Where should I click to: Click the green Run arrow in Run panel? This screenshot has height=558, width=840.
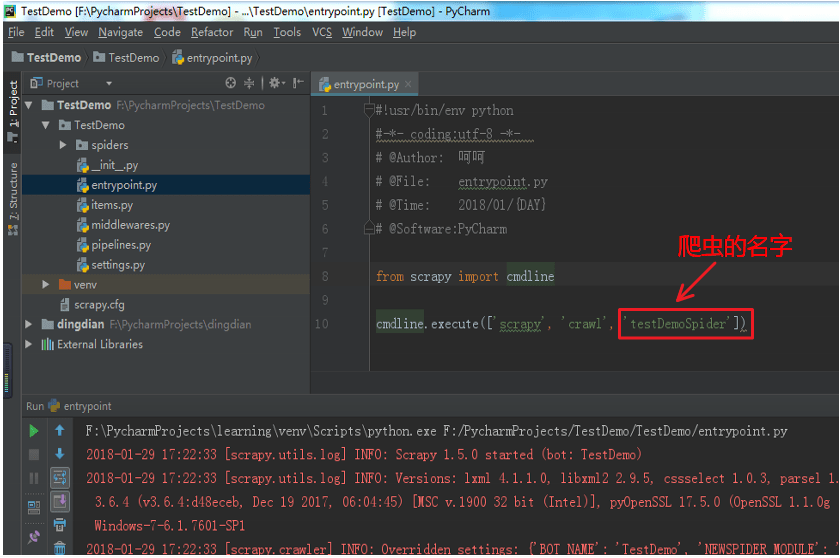[33, 431]
